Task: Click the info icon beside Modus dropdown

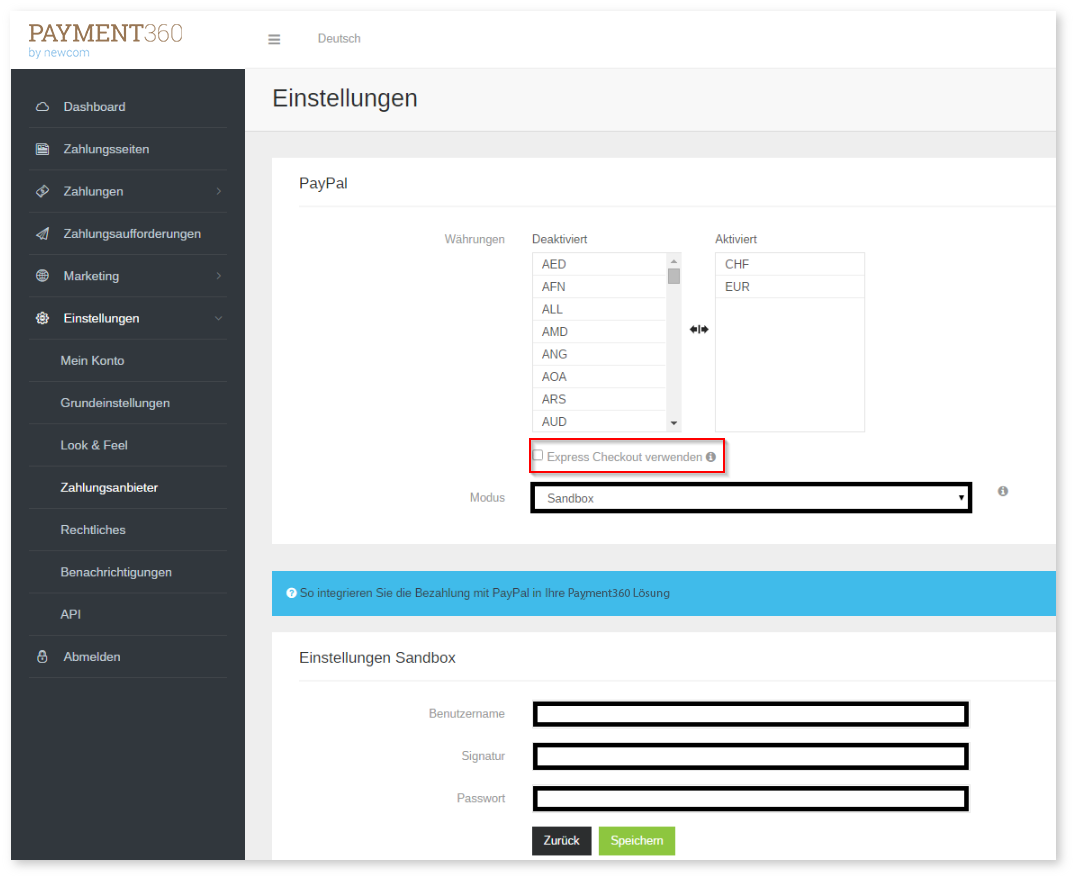Action: [x=1002, y=491]
